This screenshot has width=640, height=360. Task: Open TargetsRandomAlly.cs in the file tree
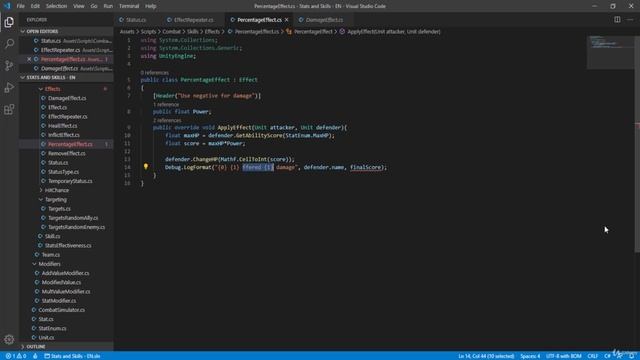pyautogui.click(x=73, y=218)
